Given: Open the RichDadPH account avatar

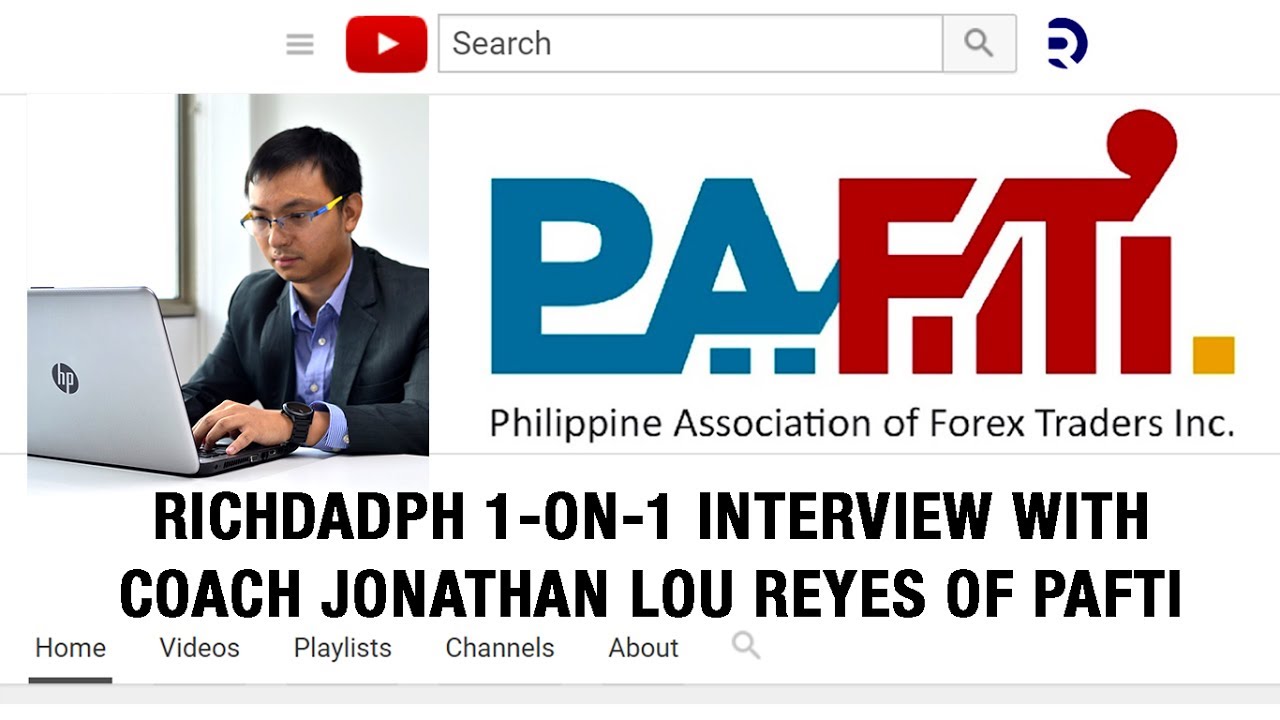Looking at the screenshot, I should click(1067, 44).
